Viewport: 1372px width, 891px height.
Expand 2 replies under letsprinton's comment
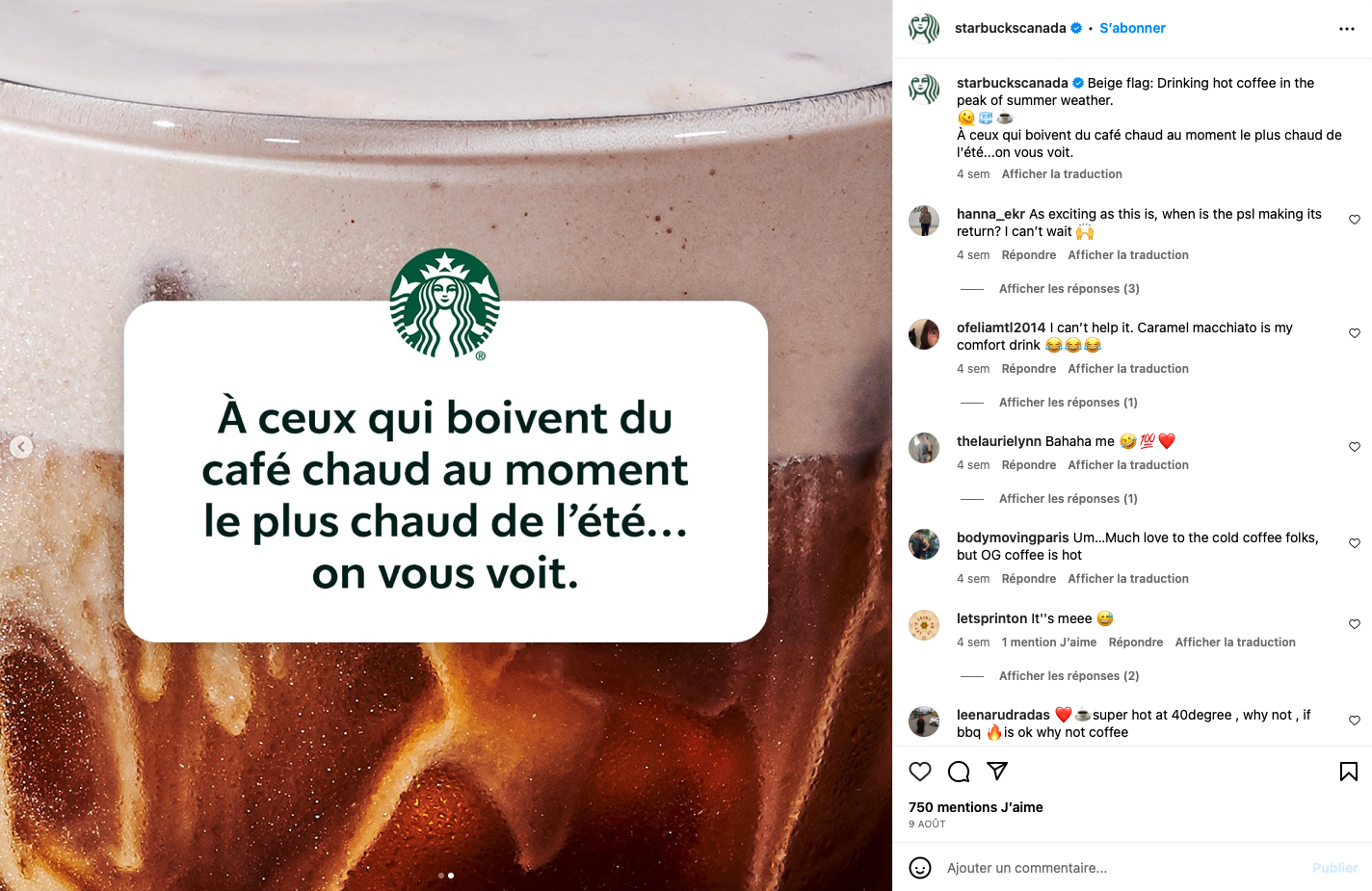point(1069,676)
